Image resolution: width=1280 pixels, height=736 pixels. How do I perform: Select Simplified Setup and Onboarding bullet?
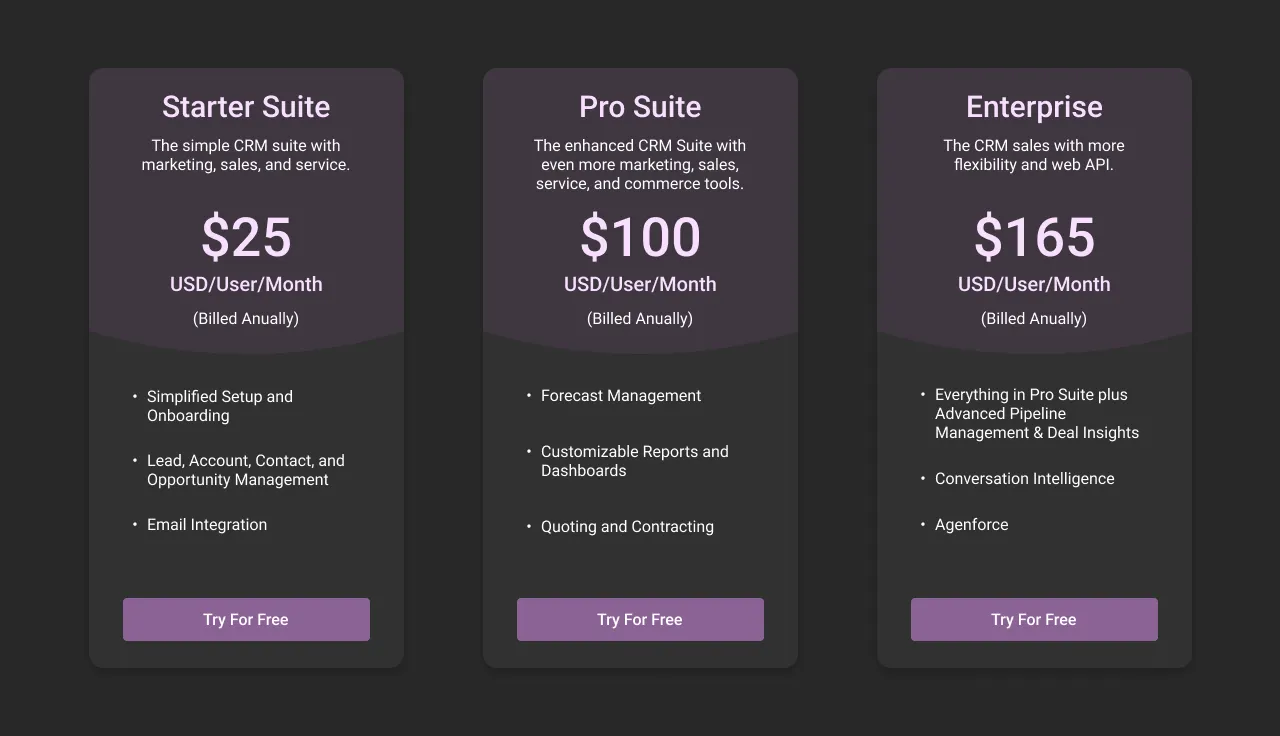220,406
